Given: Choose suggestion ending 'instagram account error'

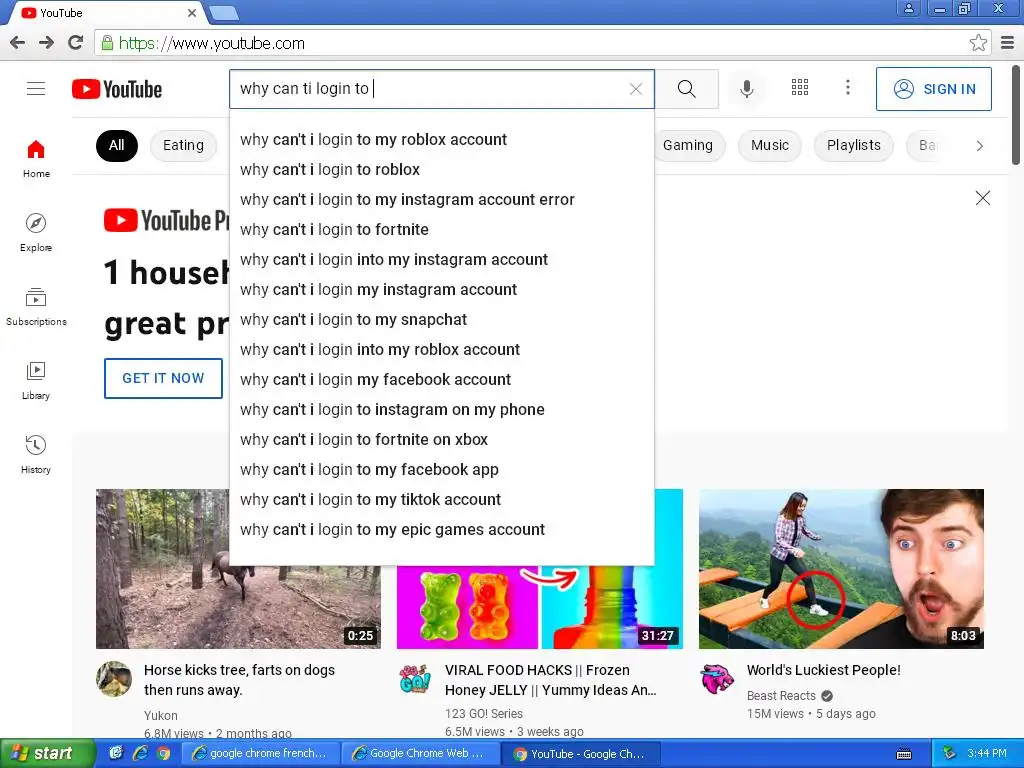Looking at the screenshot, I should tap(441, 200).
